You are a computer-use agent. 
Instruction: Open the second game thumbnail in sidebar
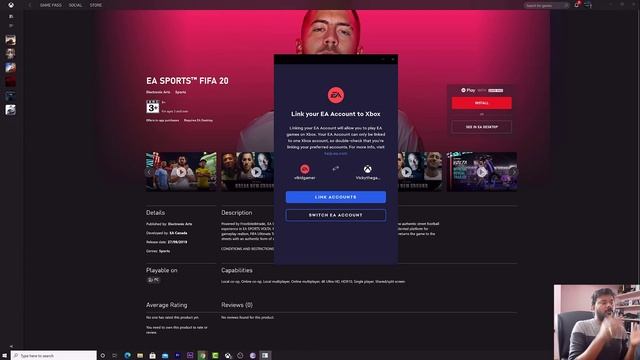click(x=11, y=53)
